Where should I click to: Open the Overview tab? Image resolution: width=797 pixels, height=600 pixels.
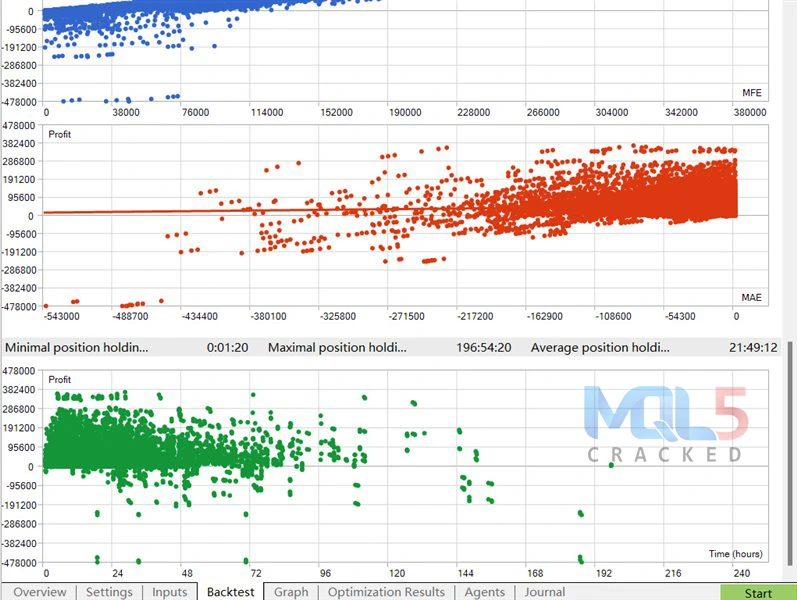(x=40, y=592)
